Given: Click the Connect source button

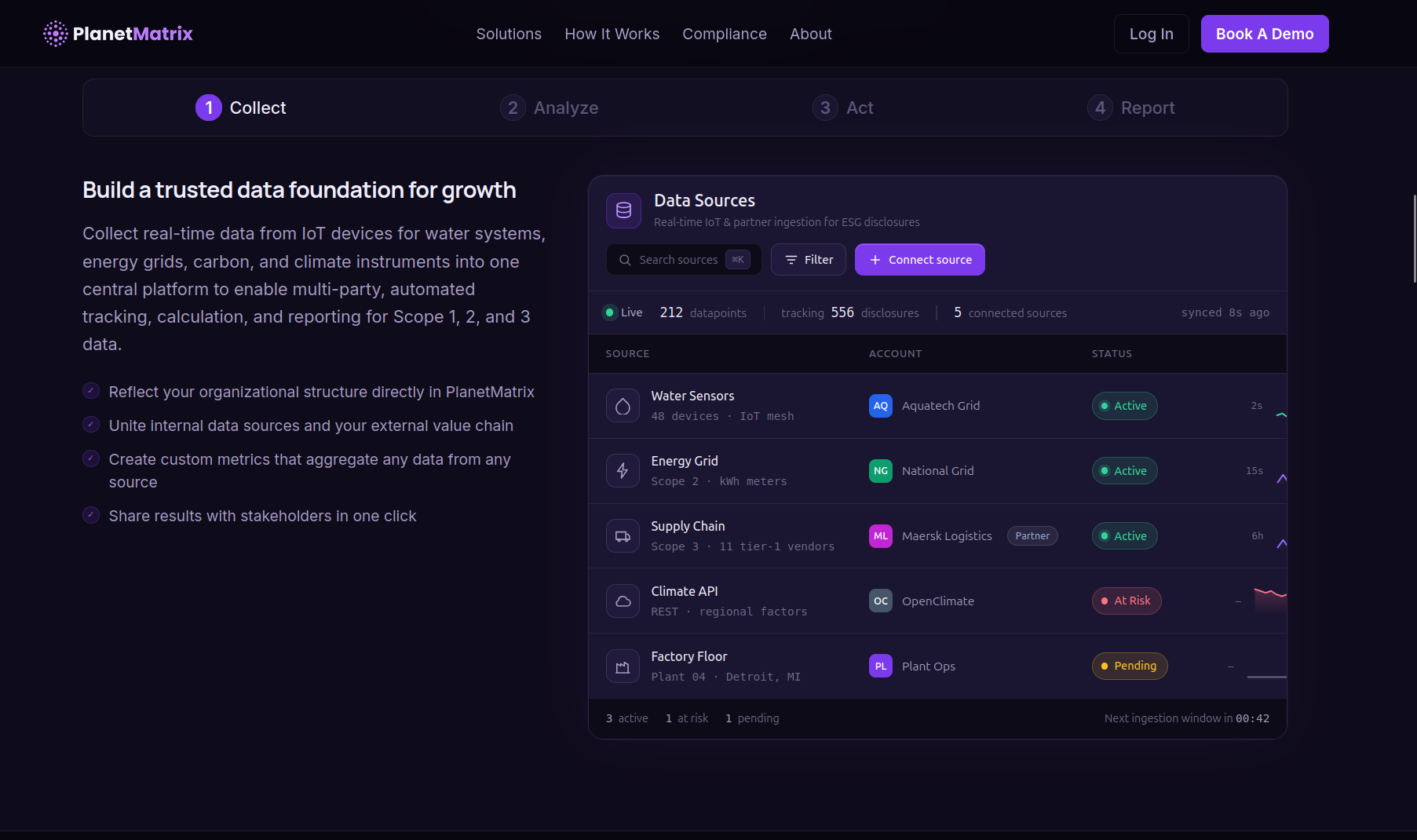Looking at the screenshot, I should tap(920, 260).
